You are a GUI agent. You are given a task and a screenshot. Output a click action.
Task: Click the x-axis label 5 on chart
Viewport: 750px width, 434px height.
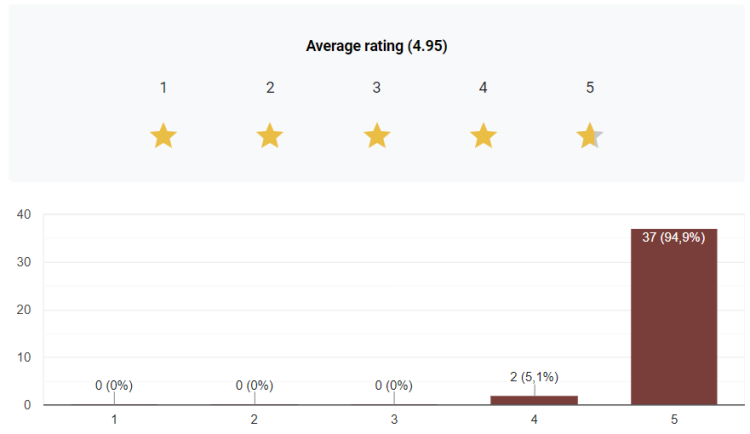pyautogui.click(x=673, y=420)
